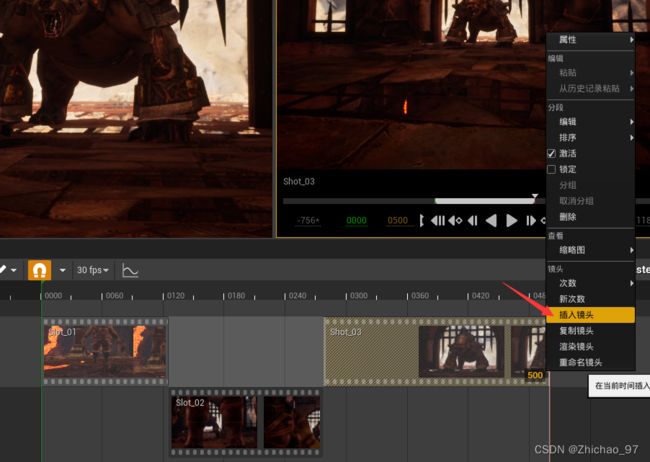
Task: Click the 分组 menu entry
Action: tap(591, 185)
